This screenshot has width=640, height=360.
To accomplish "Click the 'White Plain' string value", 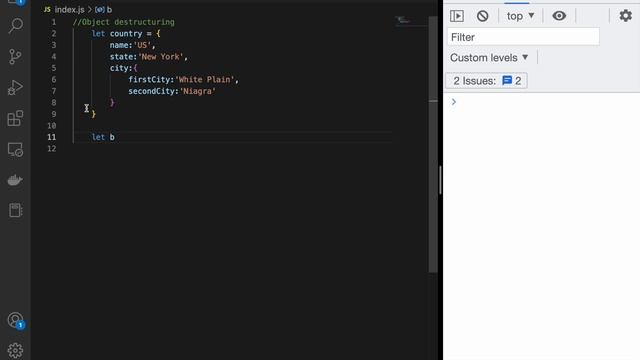I will [x=204, y=80].
